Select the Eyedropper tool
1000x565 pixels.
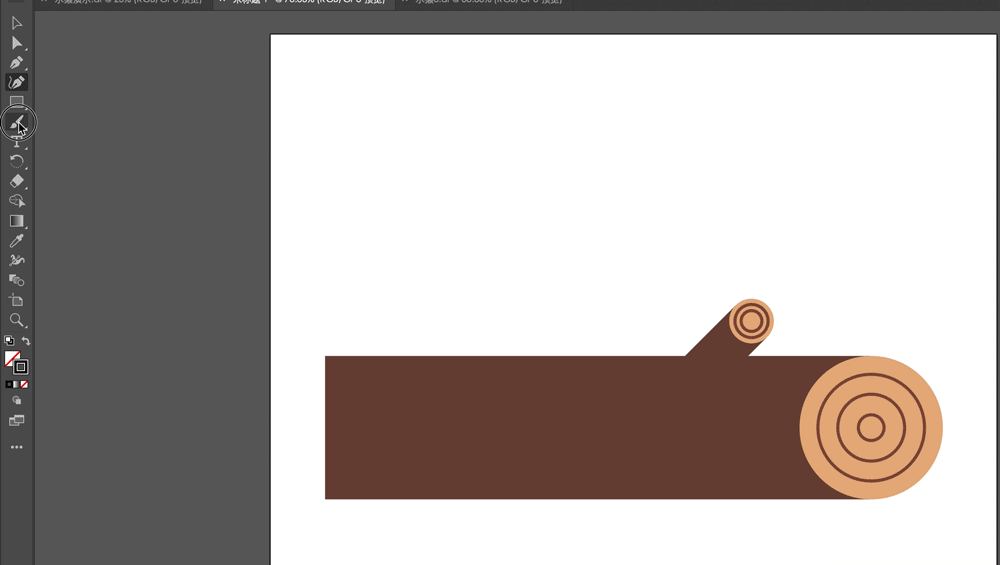pyautogui.click(x=17, y=240)
